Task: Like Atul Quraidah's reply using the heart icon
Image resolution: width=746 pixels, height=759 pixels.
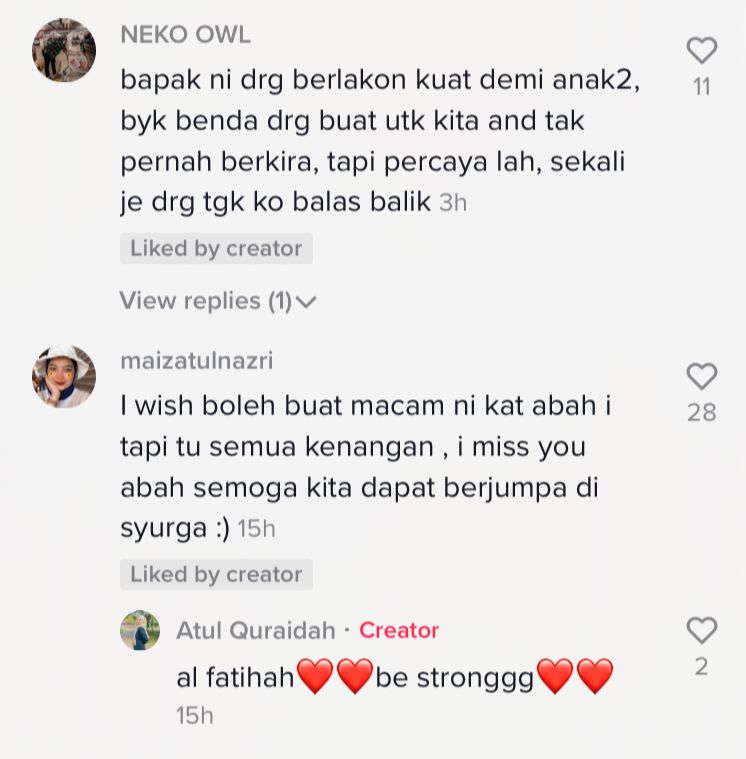Action: click(701, 630)
